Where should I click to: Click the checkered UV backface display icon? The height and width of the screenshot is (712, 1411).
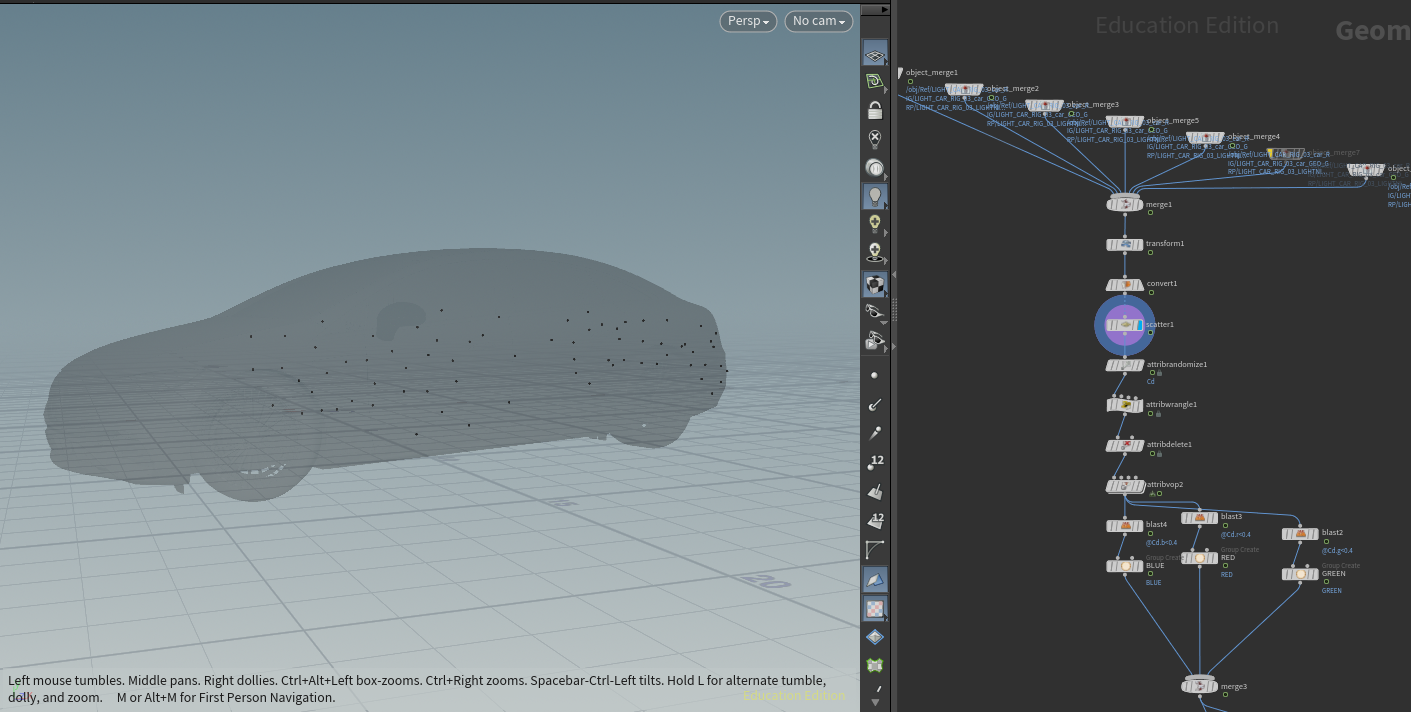pos(875,608)
